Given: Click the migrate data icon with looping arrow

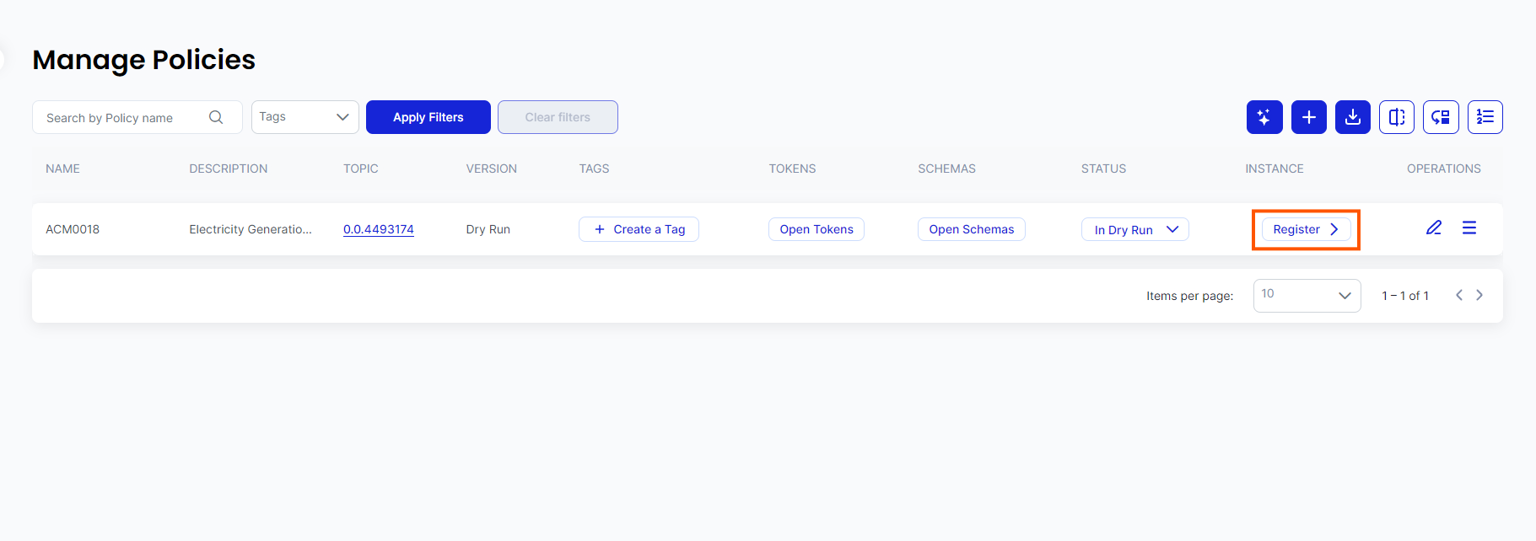Looking at the screenshot, I should 1441,117.
